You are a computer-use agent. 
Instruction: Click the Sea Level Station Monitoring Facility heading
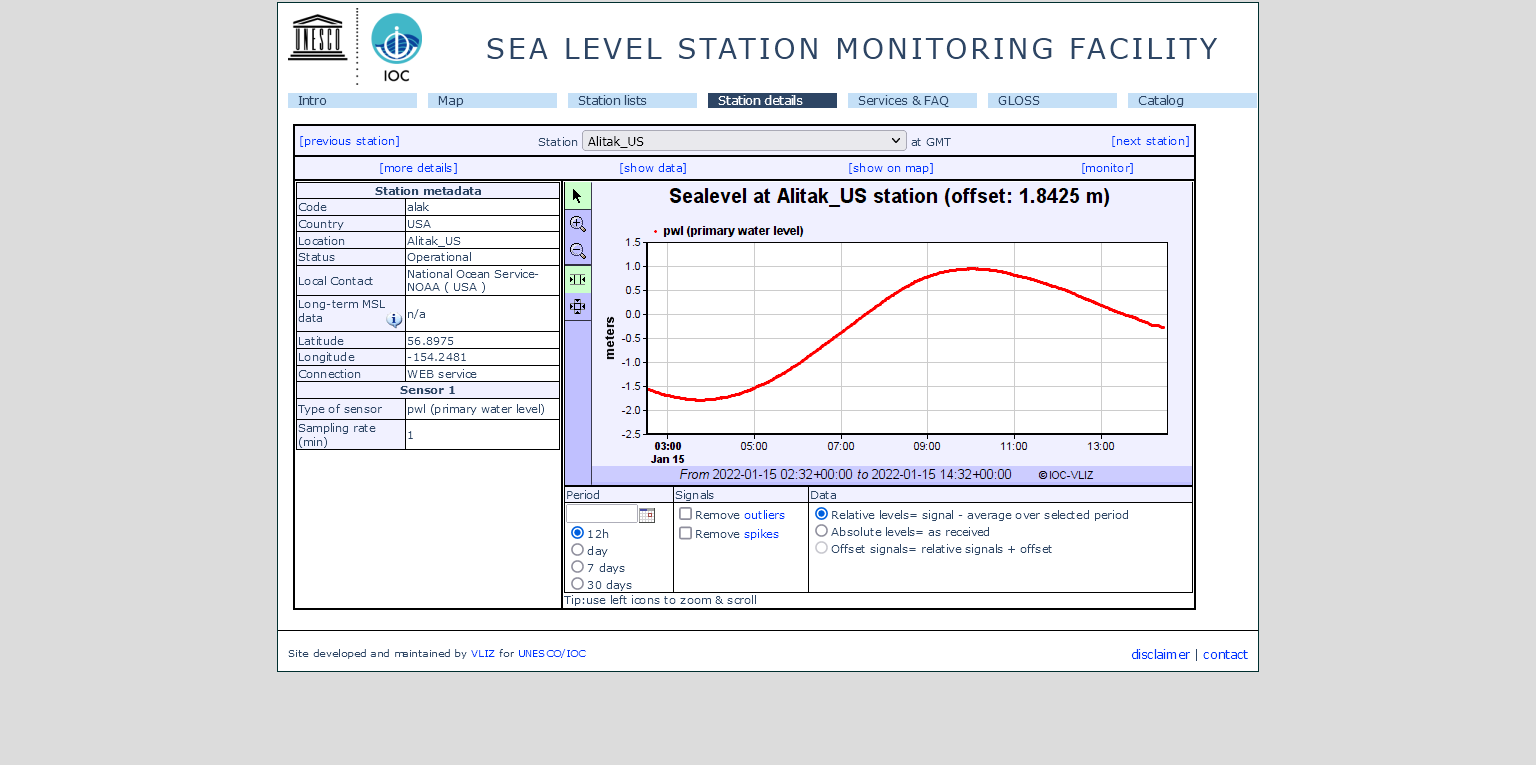(x=852, y=49)
